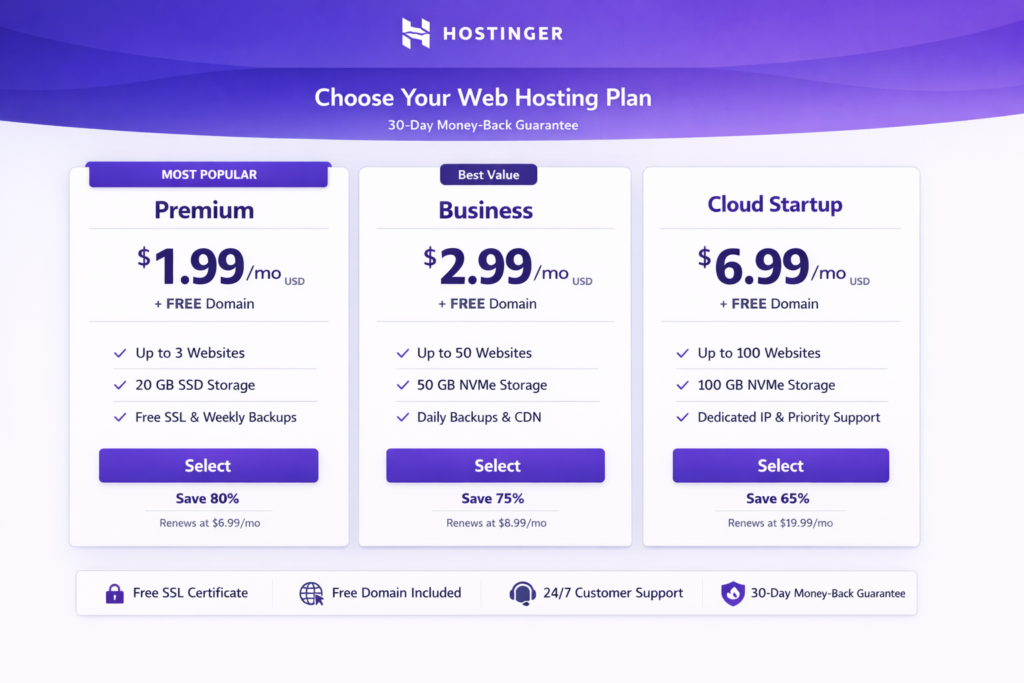
Task: Click the Hostinger brand name text
Action: (x=501, y=34)
